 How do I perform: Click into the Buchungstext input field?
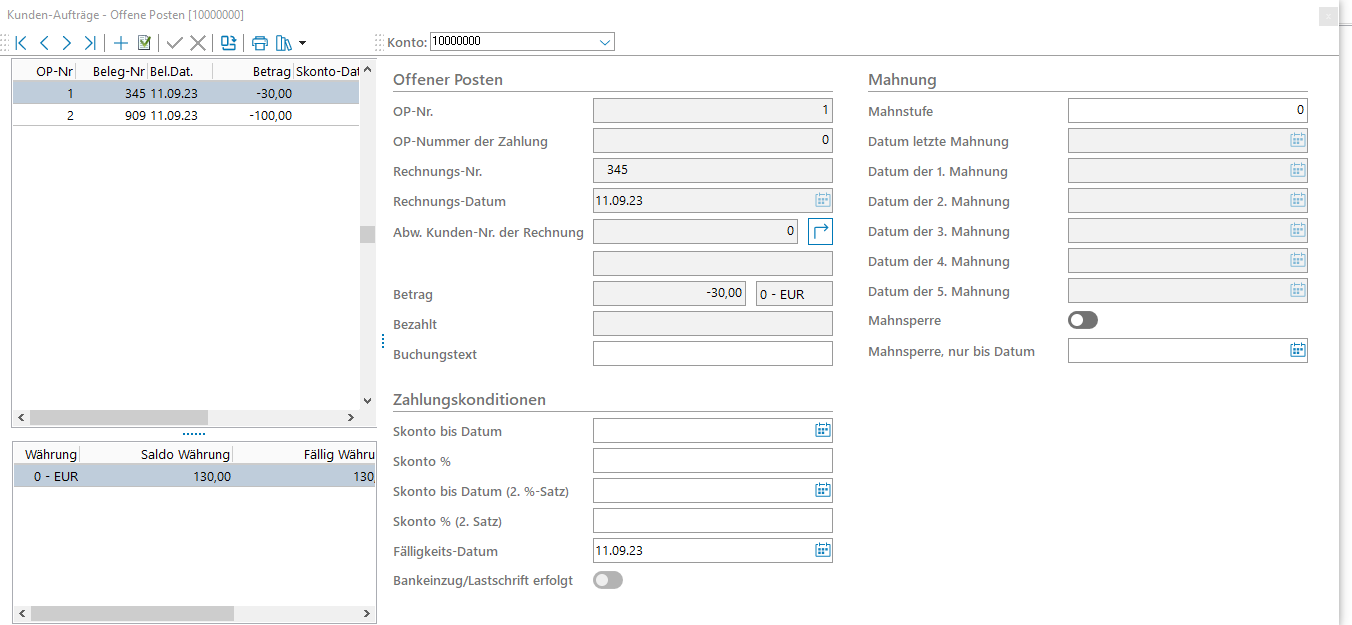click(712, 354)
